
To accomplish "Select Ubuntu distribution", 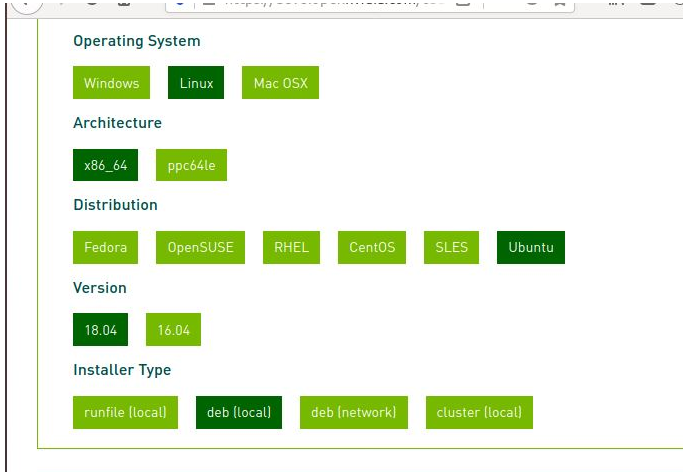I will (531, 247).
